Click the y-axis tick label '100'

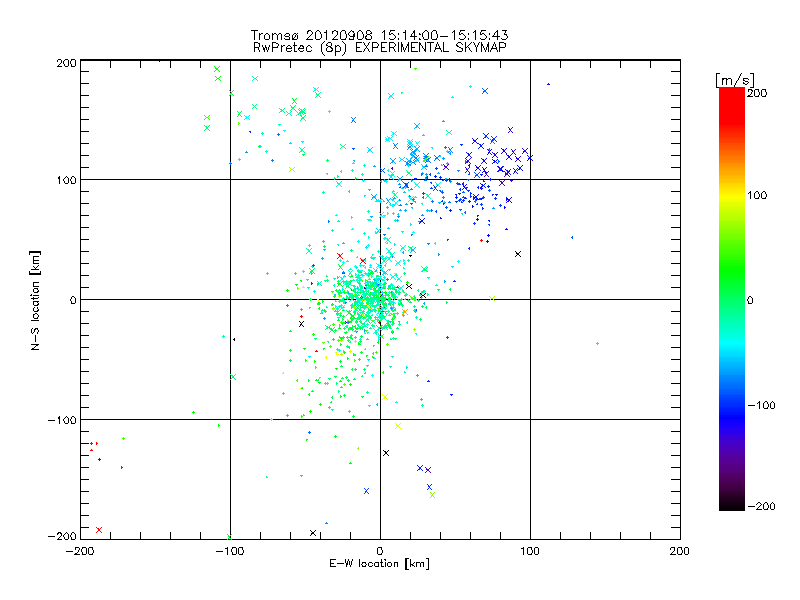coord(66,180)
